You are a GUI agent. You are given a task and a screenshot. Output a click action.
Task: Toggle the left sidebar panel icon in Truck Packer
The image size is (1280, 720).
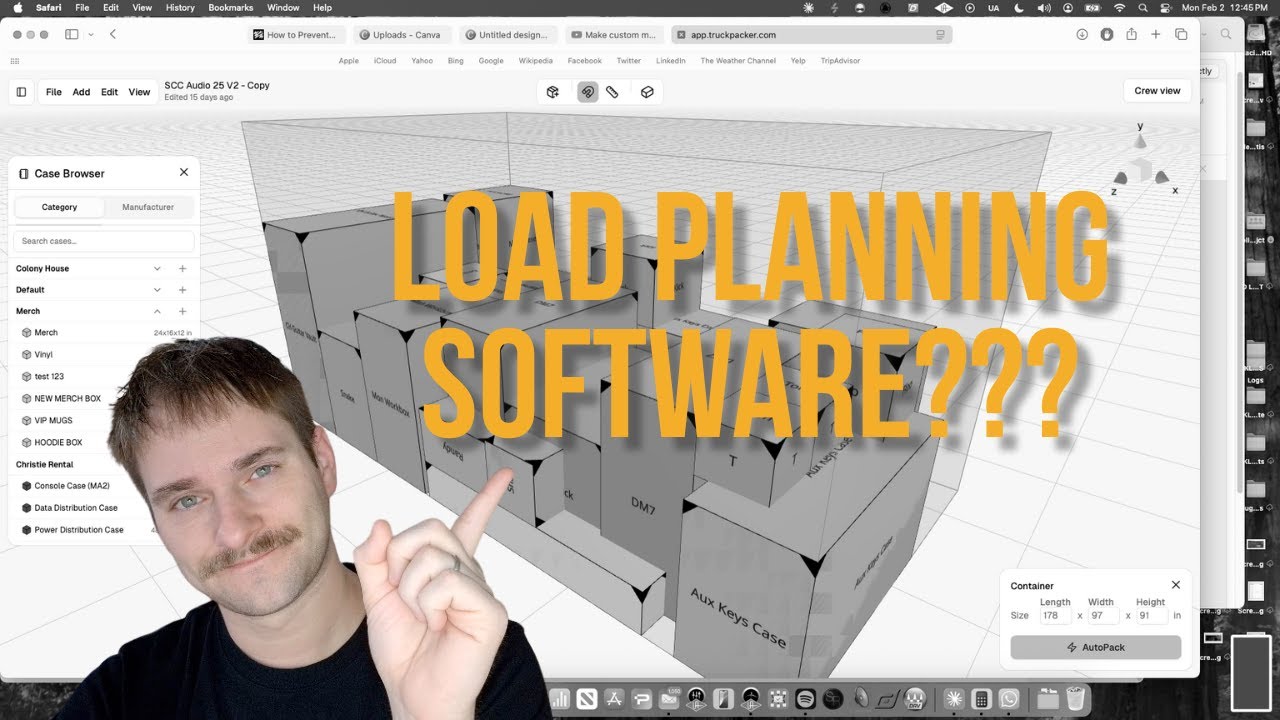pos(21,92)
